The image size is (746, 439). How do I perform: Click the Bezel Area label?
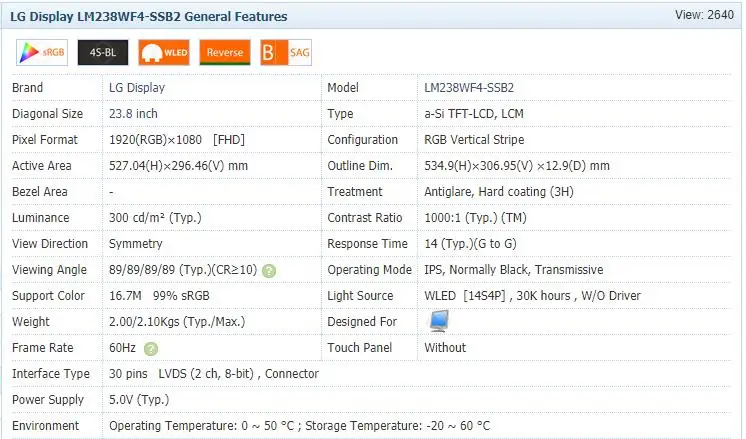39,192
